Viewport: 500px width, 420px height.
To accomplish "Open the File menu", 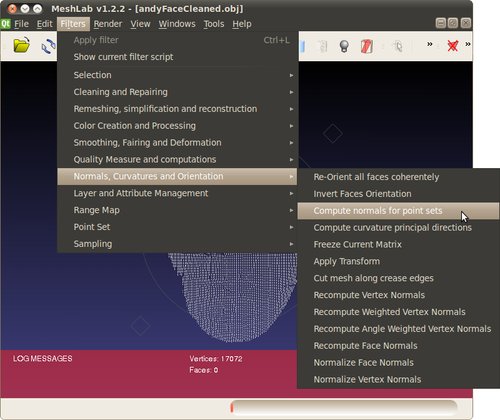I will pyautogui.click(x=21, y=24).
